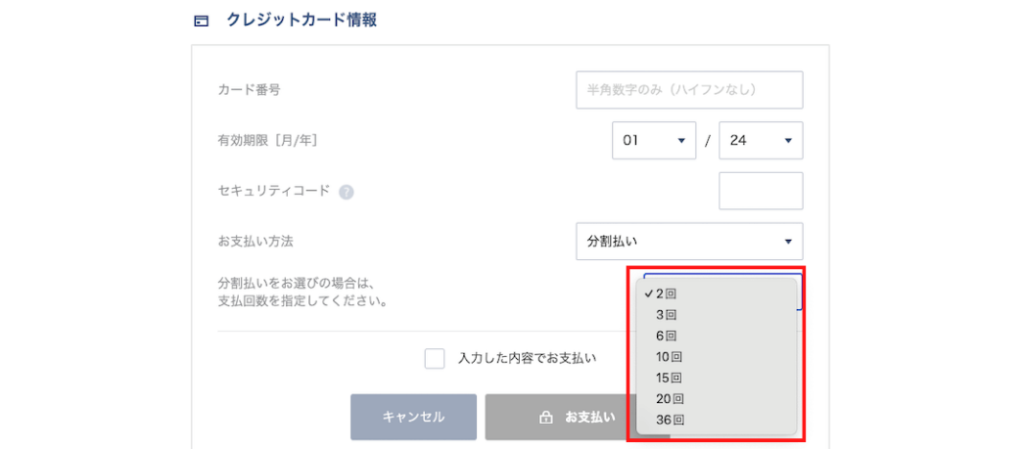Click the セキュリティコード input box
The image size is (1024, 449).
760,191
